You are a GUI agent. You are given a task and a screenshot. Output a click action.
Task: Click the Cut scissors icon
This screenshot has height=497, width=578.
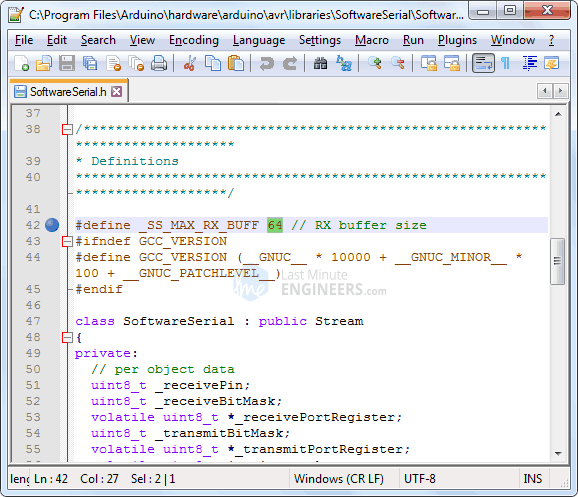pyautogui.click(x=190, y=63)
